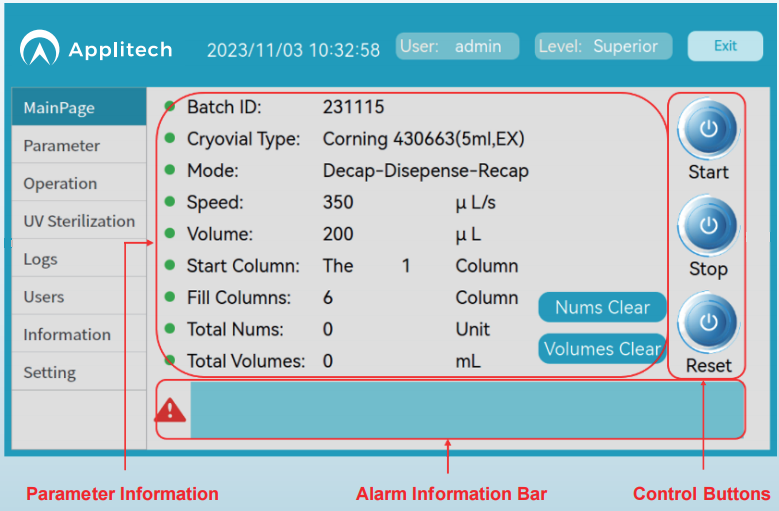Click the red alarm warning triangle icon
This screenshot has width=779, height=511.
click(170, 409)
